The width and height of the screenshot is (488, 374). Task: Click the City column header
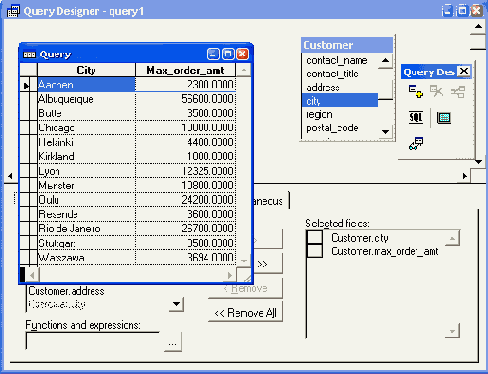(86, 70)
